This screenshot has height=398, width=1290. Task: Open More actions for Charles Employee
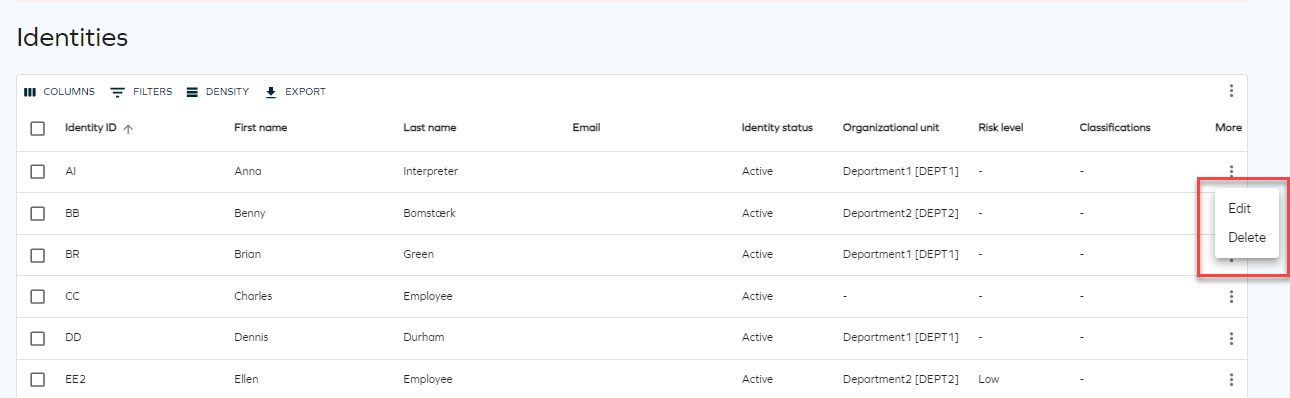[1231, 296]
